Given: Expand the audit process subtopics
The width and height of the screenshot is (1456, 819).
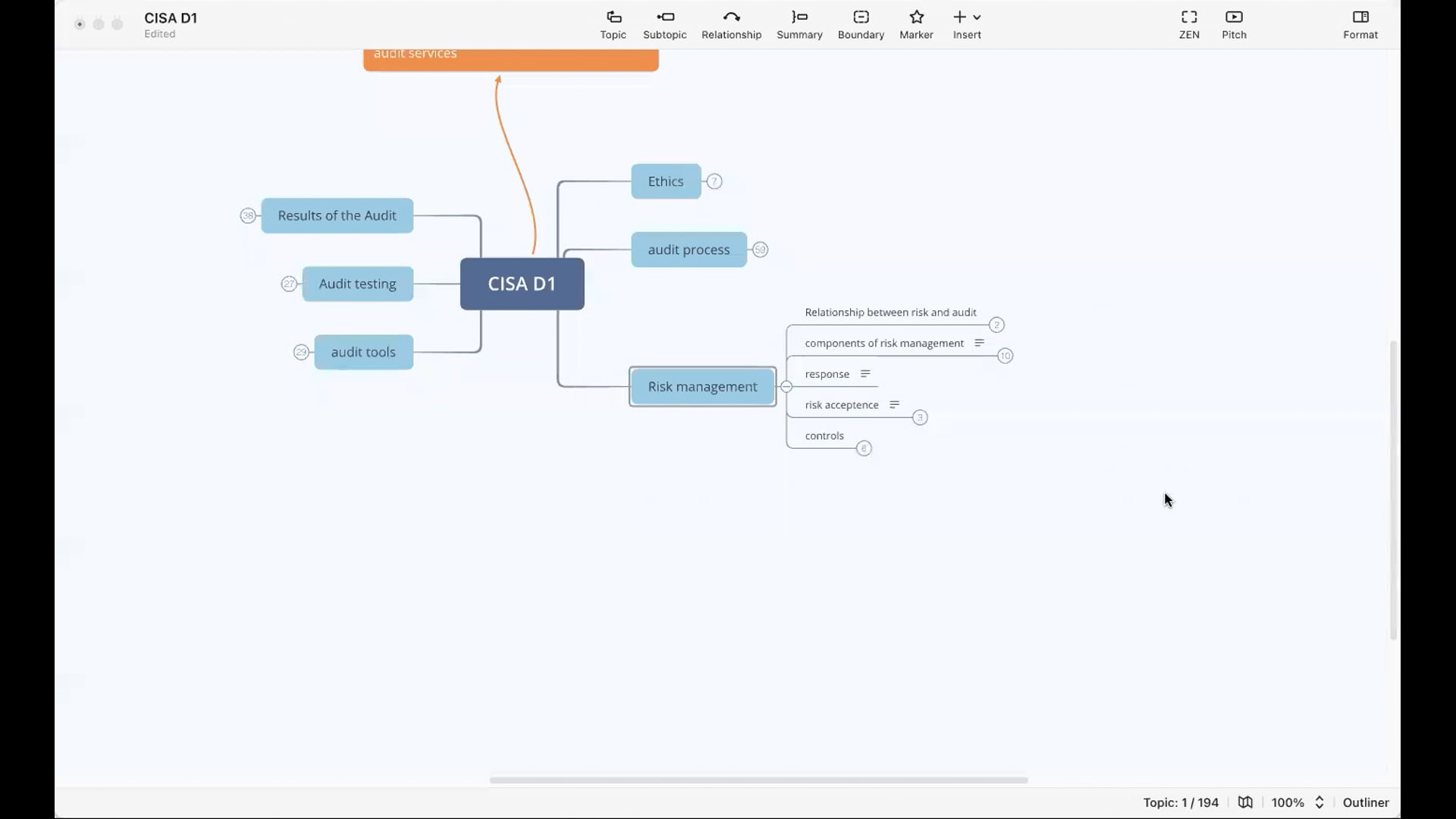Looking at the screenshot, I should (x=760, y=249).
